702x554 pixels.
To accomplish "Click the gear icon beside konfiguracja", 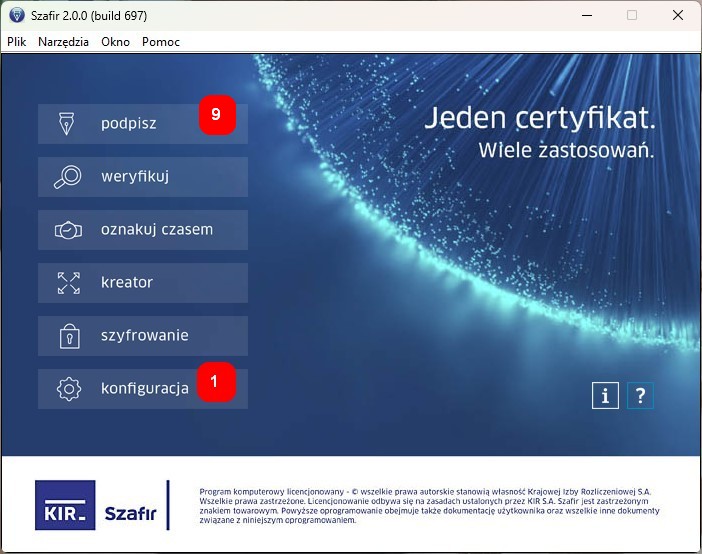I will 69,389.
